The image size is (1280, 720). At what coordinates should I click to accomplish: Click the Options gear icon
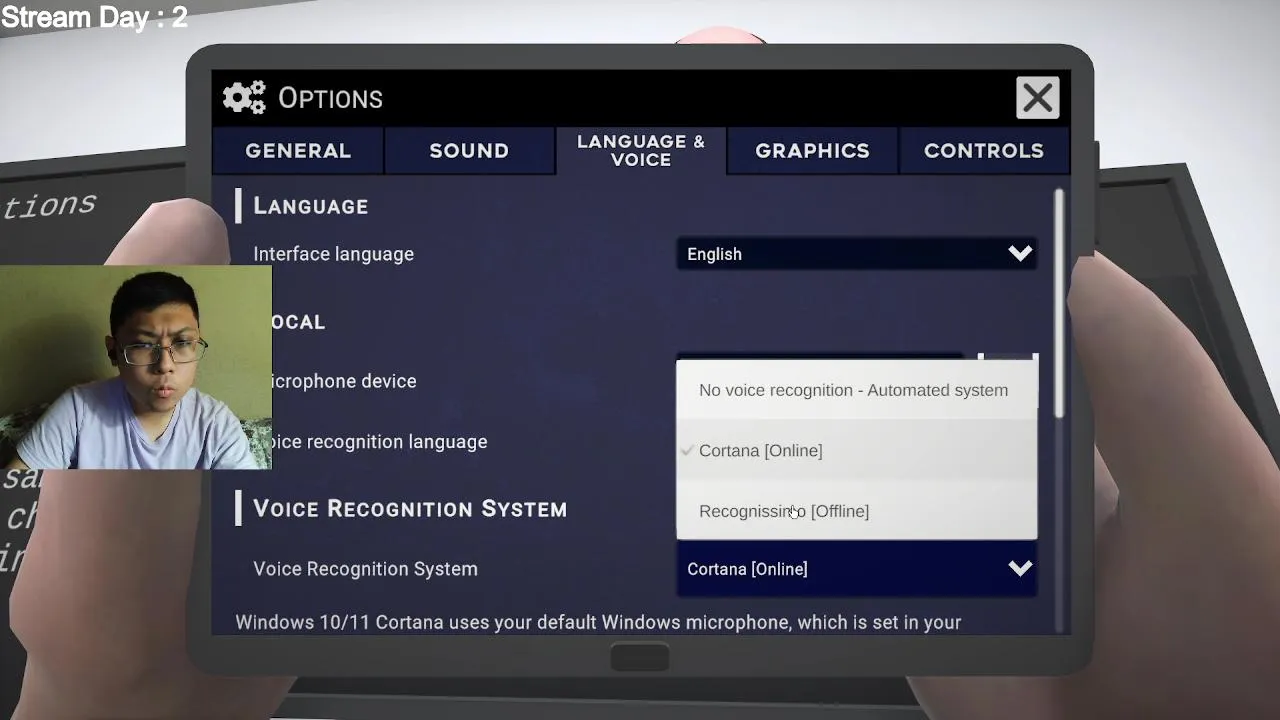point(244,98)
